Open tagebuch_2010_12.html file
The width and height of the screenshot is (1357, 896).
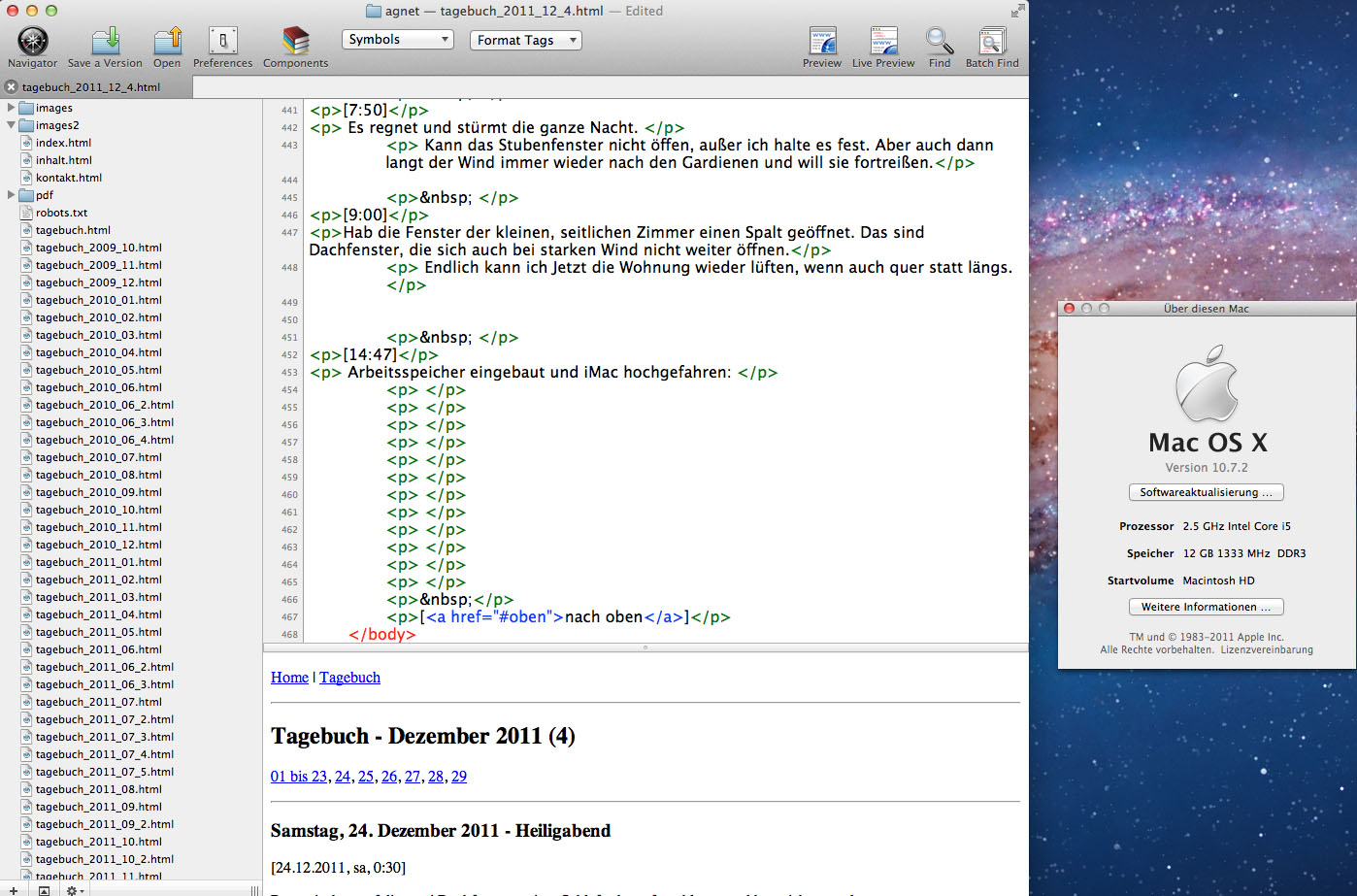click(x=99, y=545)
